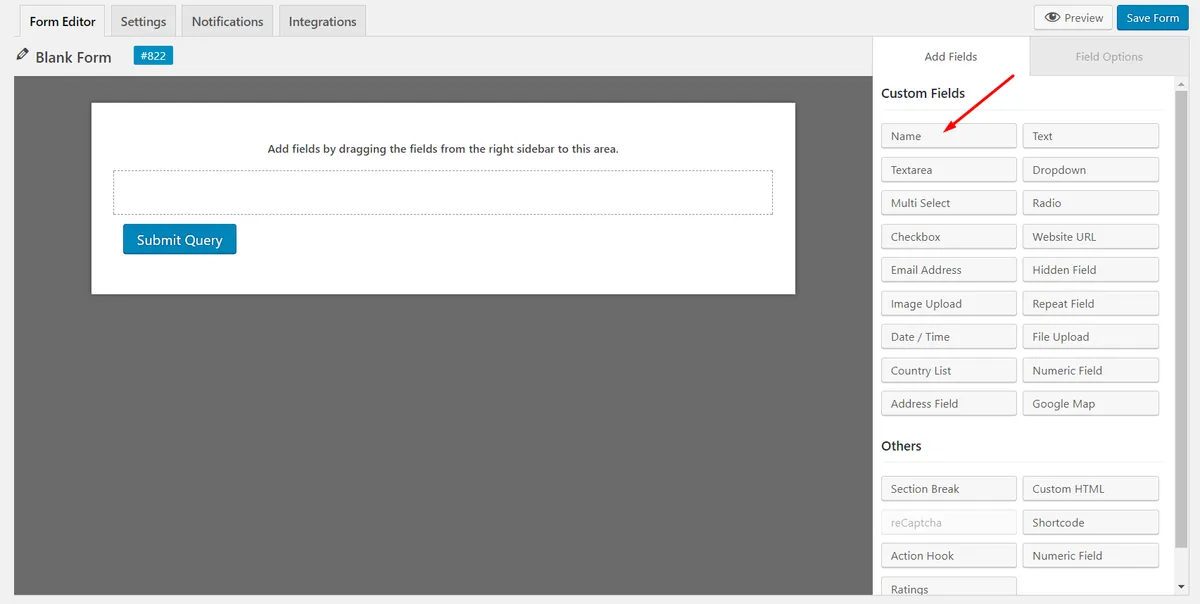The width and height of the screenshot is (1200, 604).
Task: Add an Address Field
Action: (949, 404)
